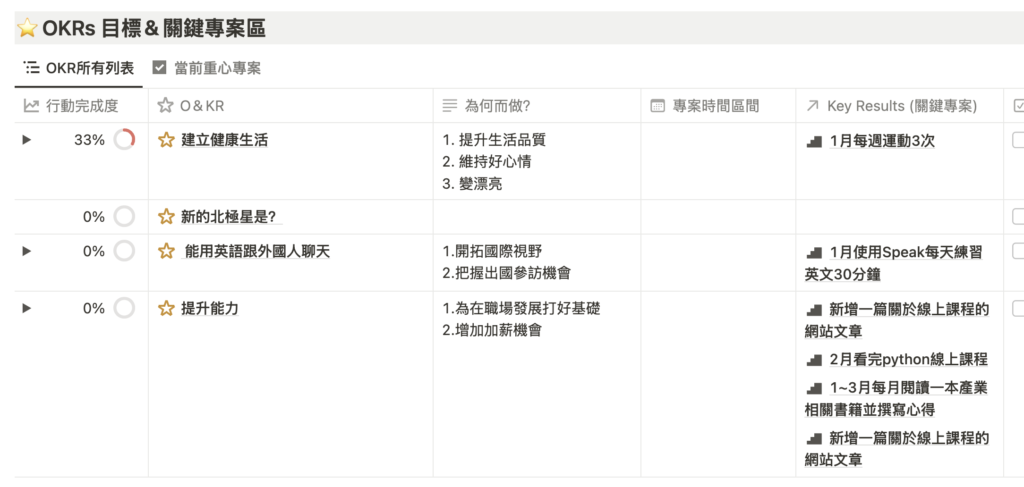
Task: Tick the checkbox in the 新的北極星是? row
Action: tap(1018, 217)
